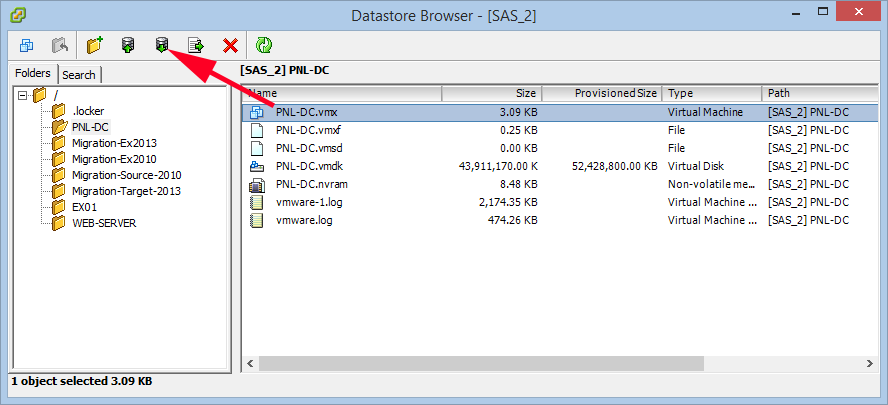Click the Non-volatile memory type cell
Viewport: 888px width, 405px height.
coord(712,185)
